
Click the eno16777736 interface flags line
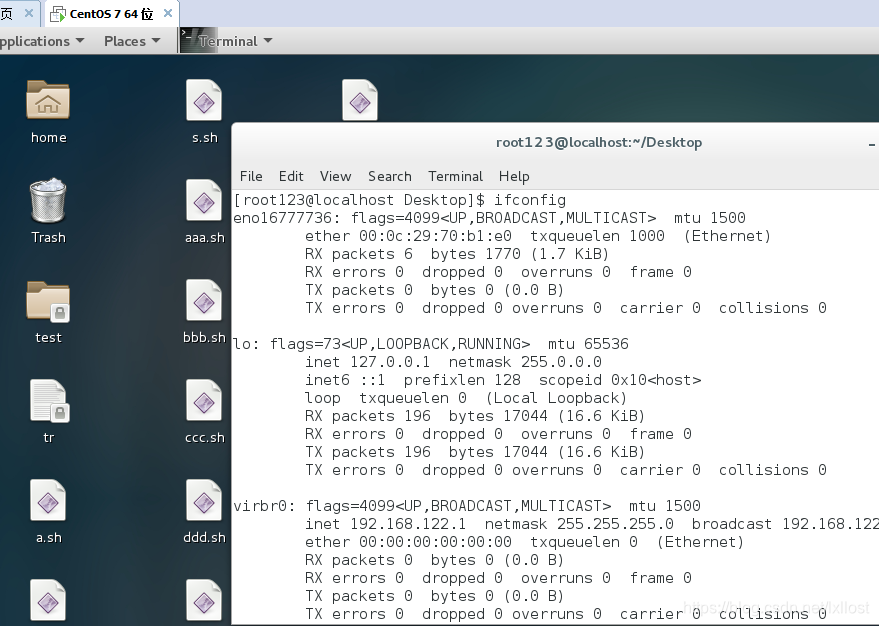click(489, 218)
